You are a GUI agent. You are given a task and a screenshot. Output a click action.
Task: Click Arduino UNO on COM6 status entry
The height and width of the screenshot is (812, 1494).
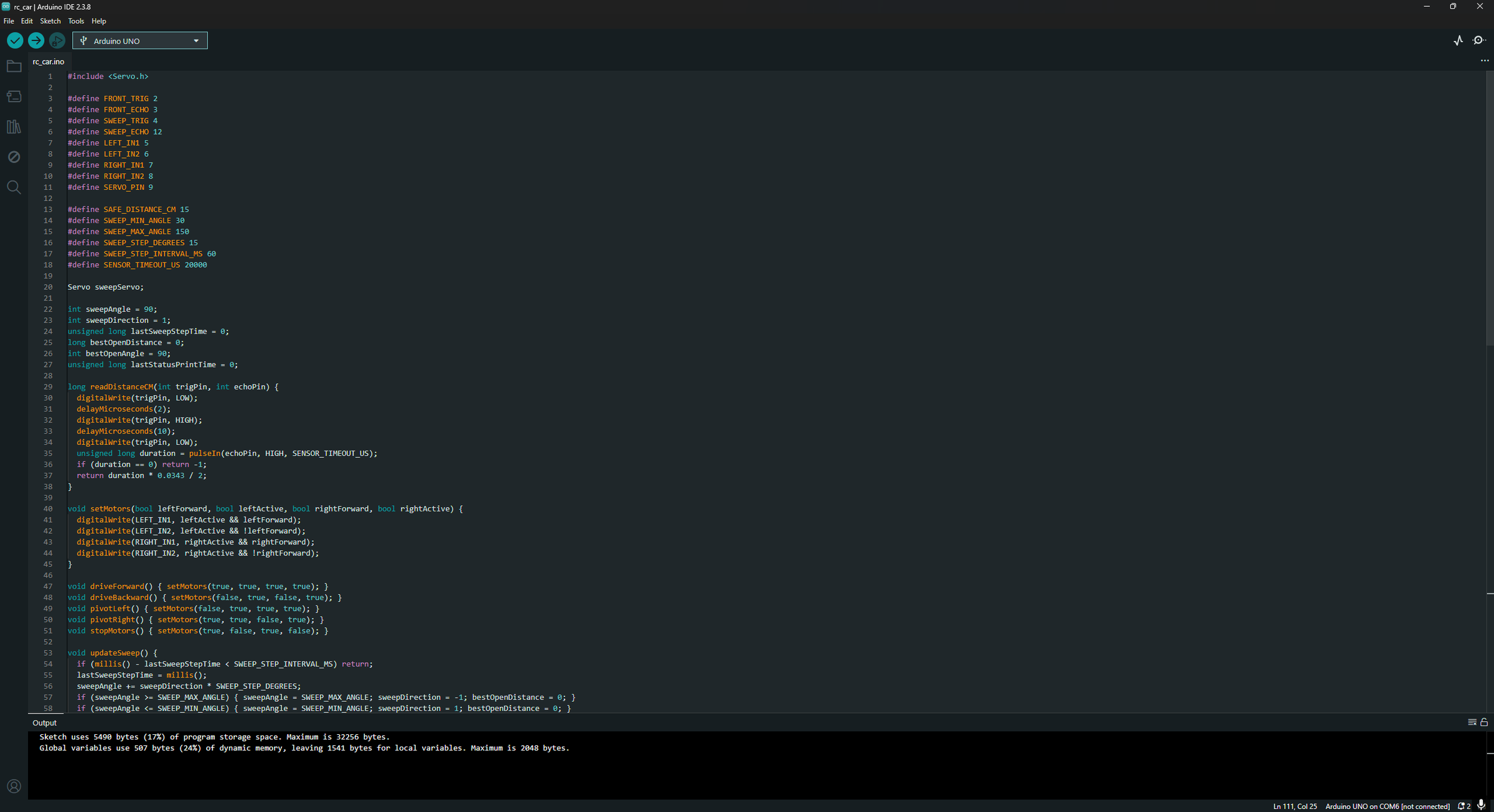(x=1388, y=806)
